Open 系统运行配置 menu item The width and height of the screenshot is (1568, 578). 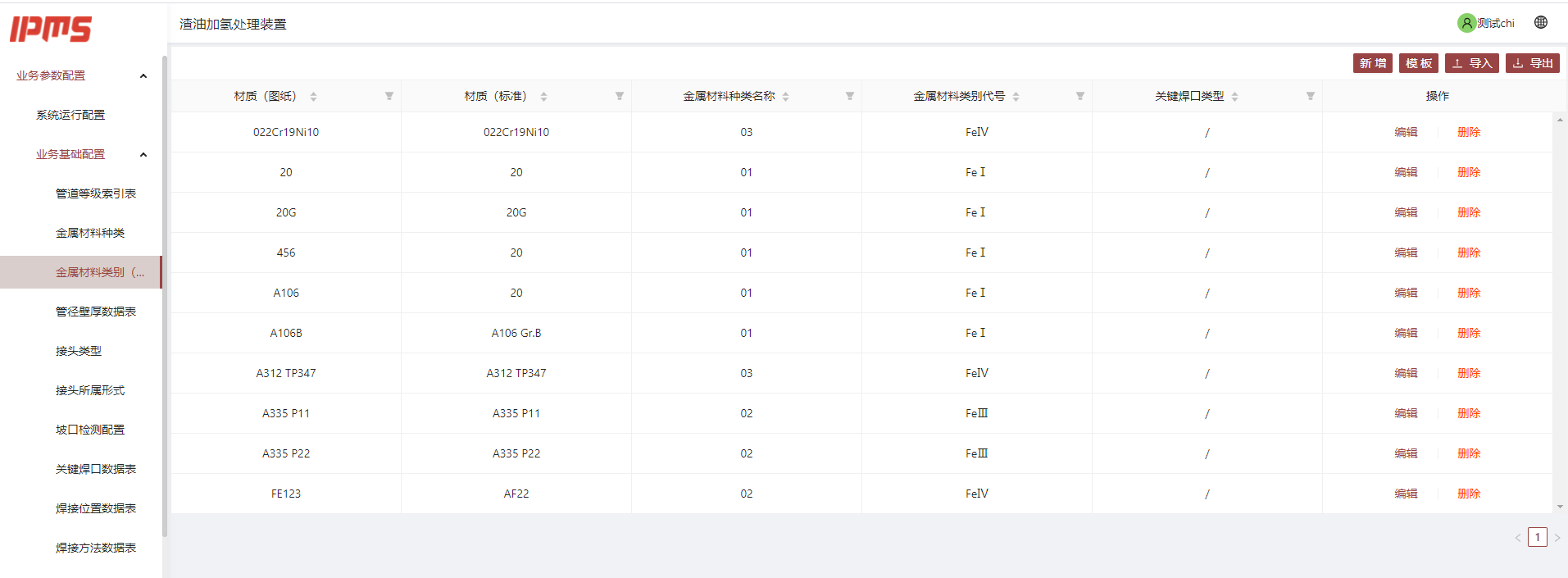click(x=70, y=115)
